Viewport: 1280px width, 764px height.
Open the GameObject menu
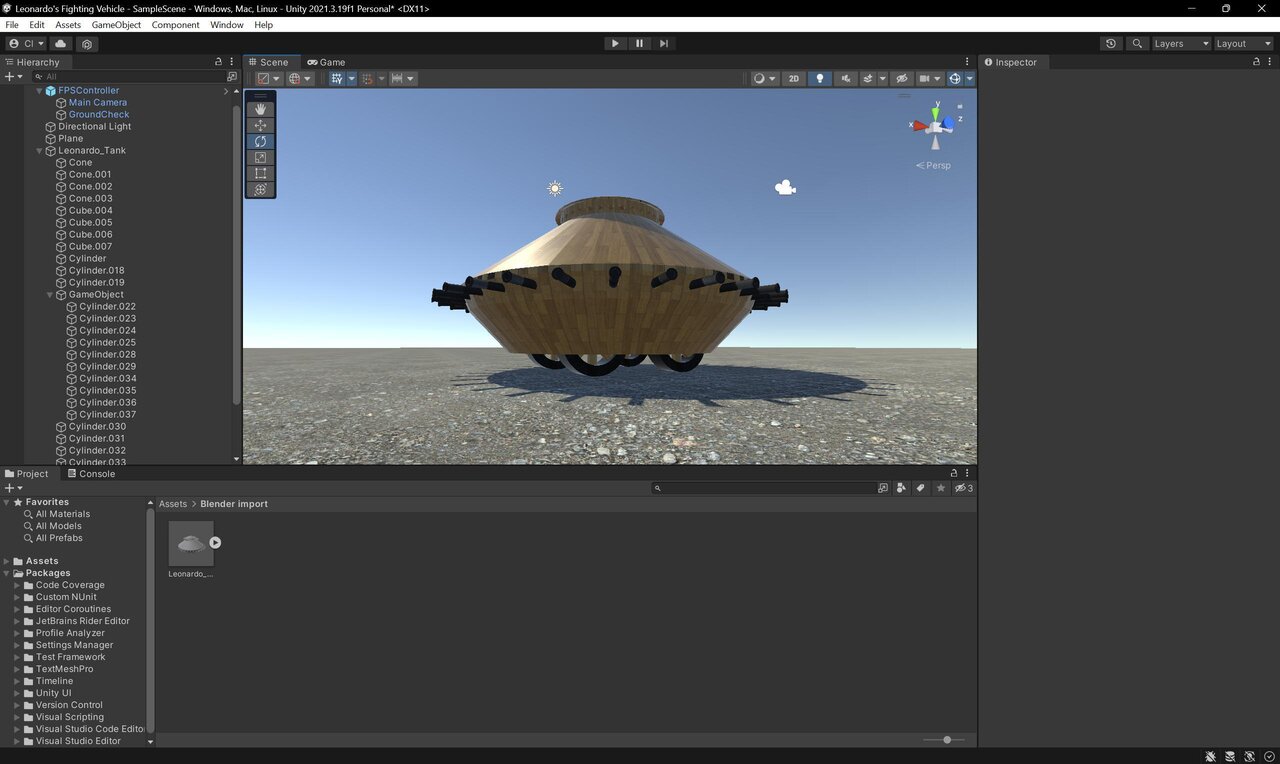116,25
